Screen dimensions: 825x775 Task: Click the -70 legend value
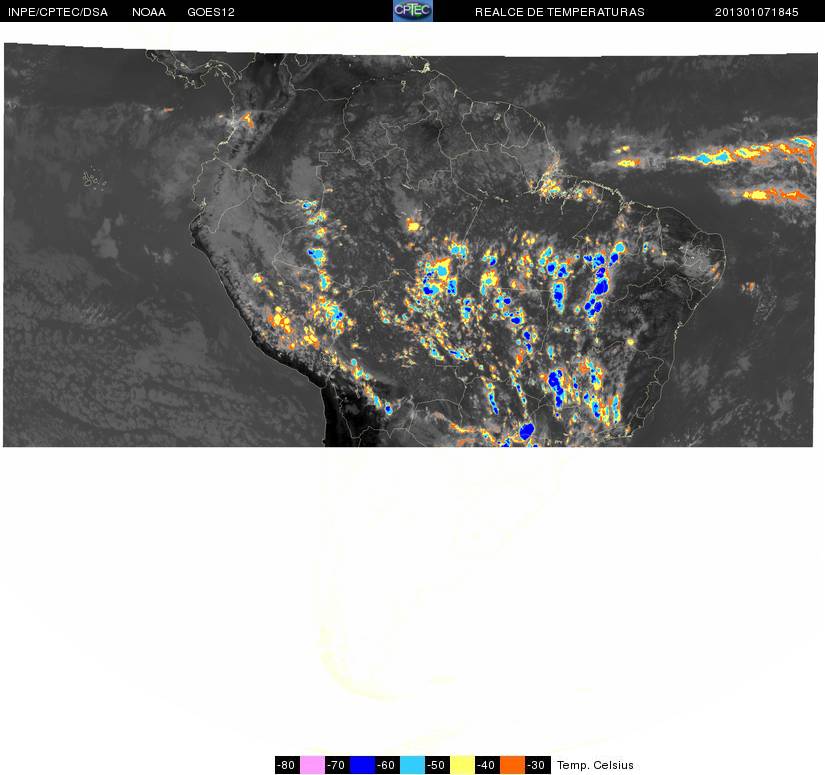coord(337,764)
